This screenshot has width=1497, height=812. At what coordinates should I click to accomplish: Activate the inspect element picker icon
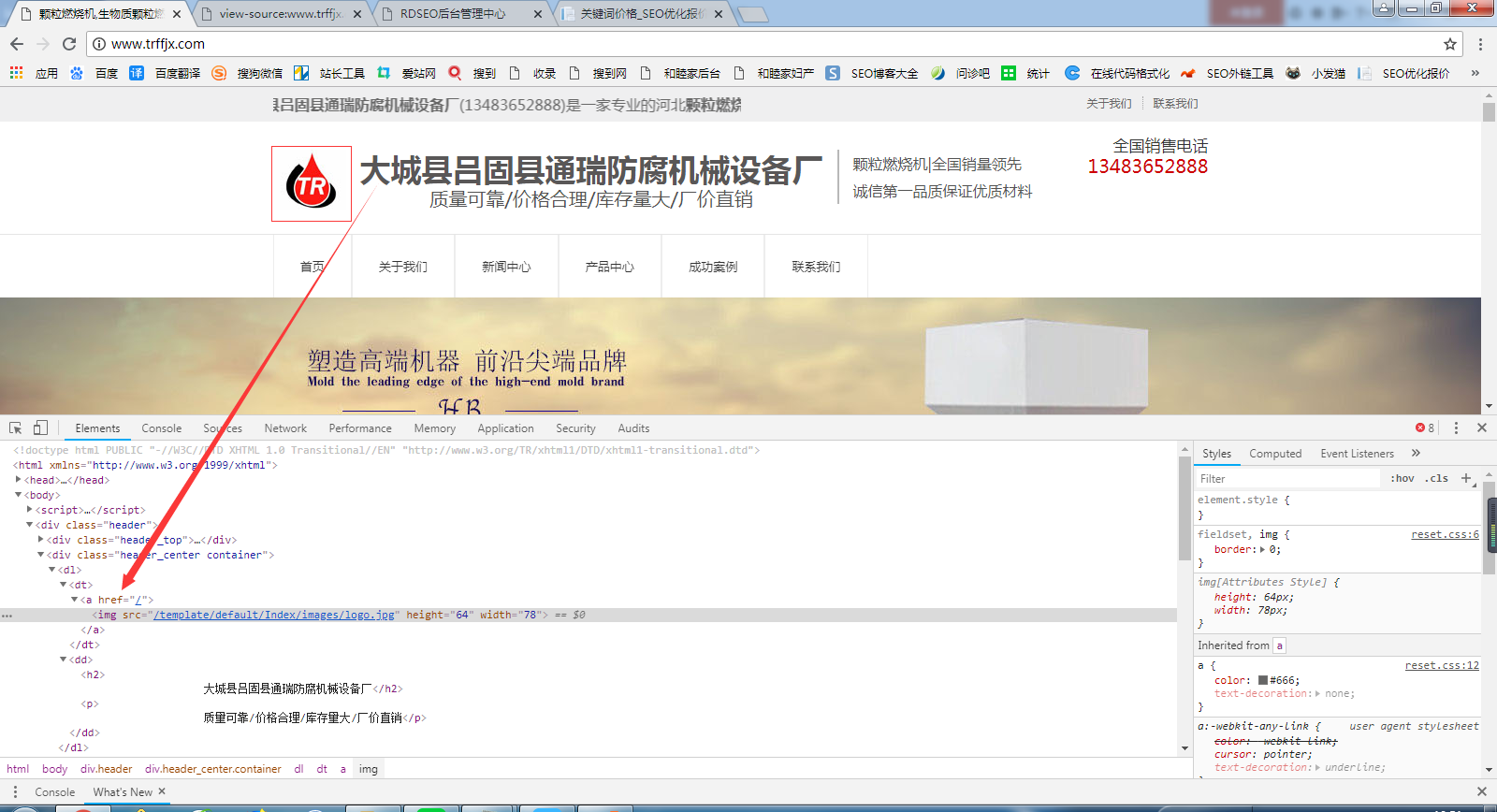click(16, 428)
